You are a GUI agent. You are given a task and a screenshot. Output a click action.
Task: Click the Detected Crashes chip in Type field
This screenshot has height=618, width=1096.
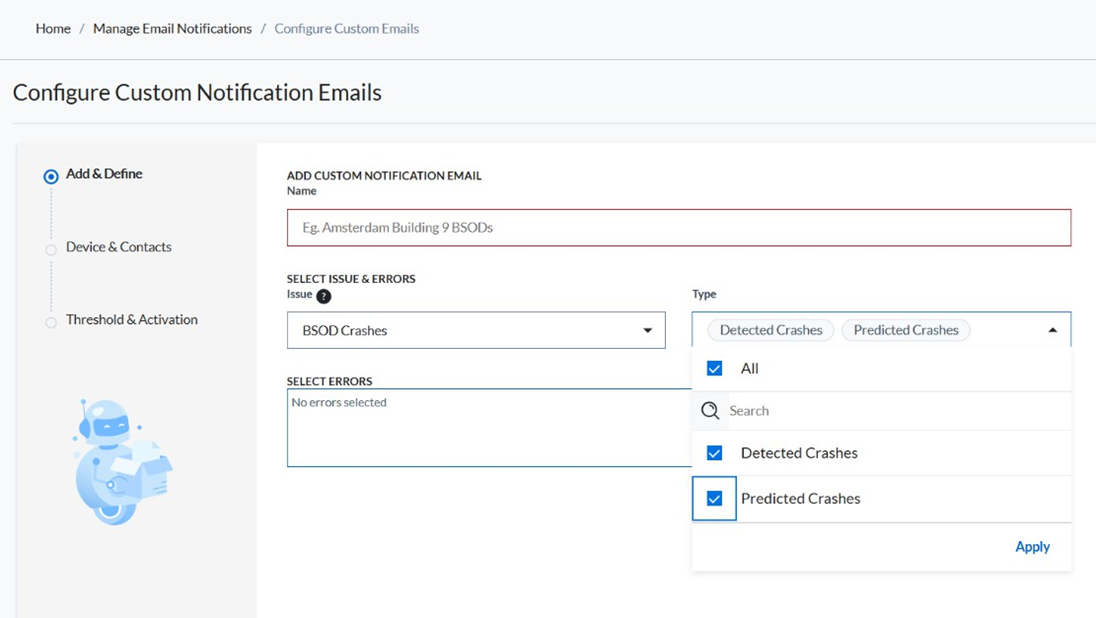point(771,330)
